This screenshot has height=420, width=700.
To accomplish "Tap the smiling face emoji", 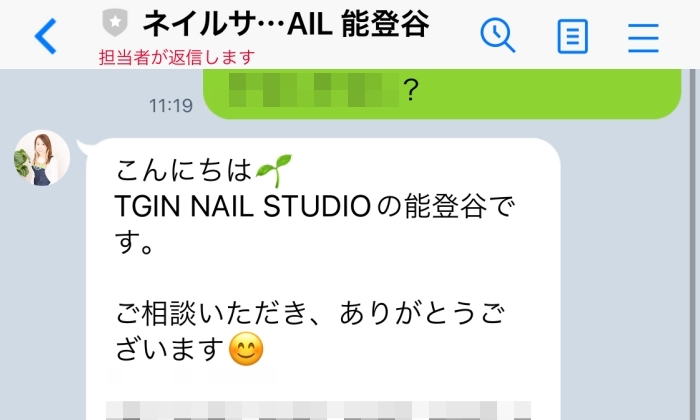I will tap(246, 349).
